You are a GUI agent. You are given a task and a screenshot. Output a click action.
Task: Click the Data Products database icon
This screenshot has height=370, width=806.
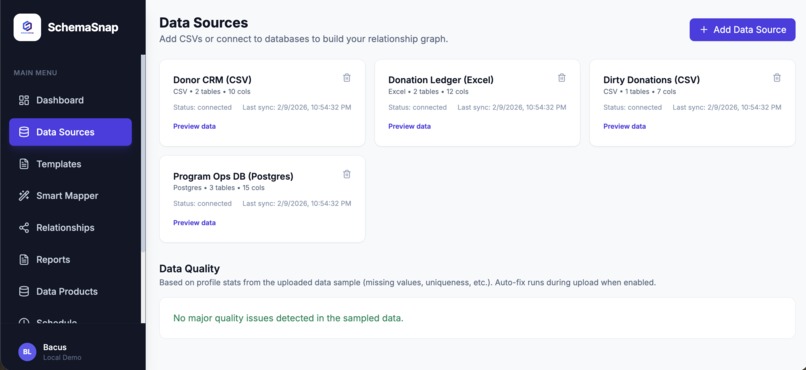tap(24, 291)
